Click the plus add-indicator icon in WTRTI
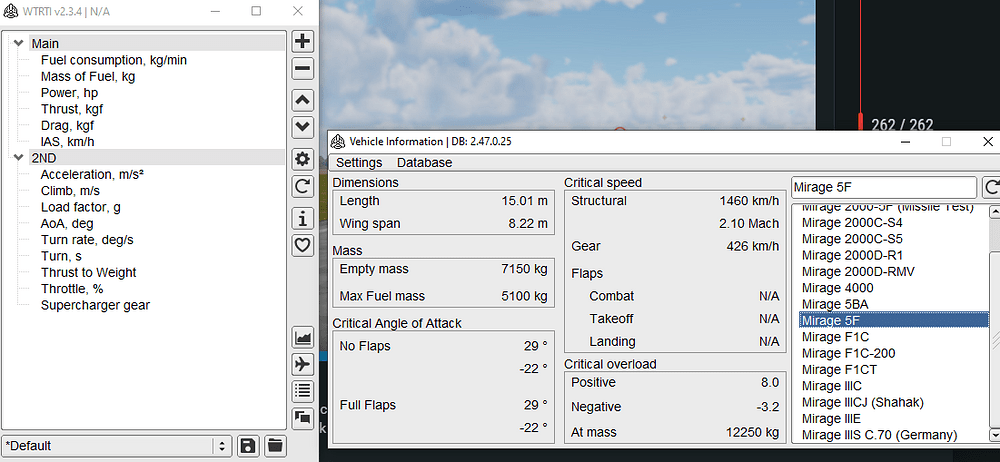Image resolution: width=1000 pixels, height=462 pixels. [x=302, y=41]
